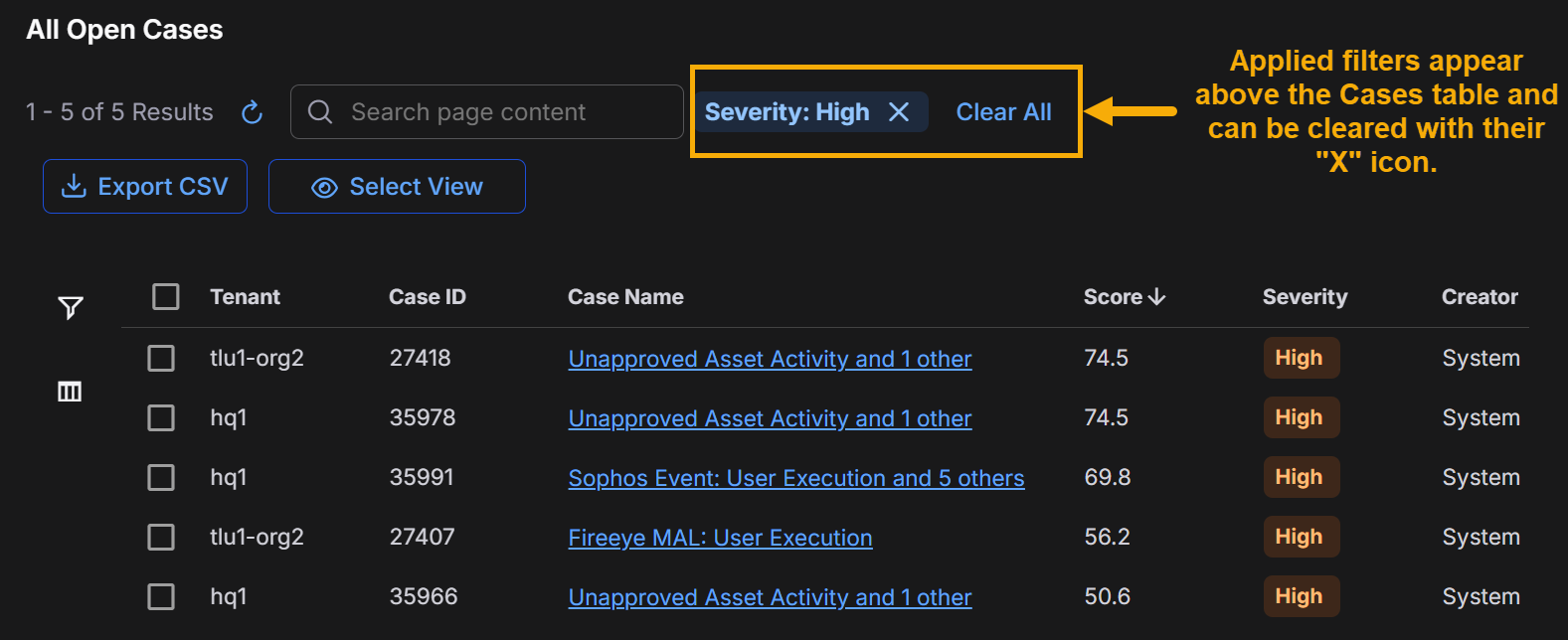The width and height of the screenshot is (1568, 640).
Task: Select the checkbox for case 27418
Action: 161,358
